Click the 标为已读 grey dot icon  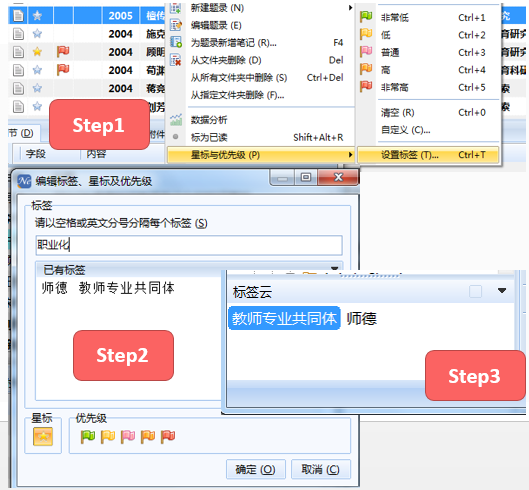coord(175,137)
